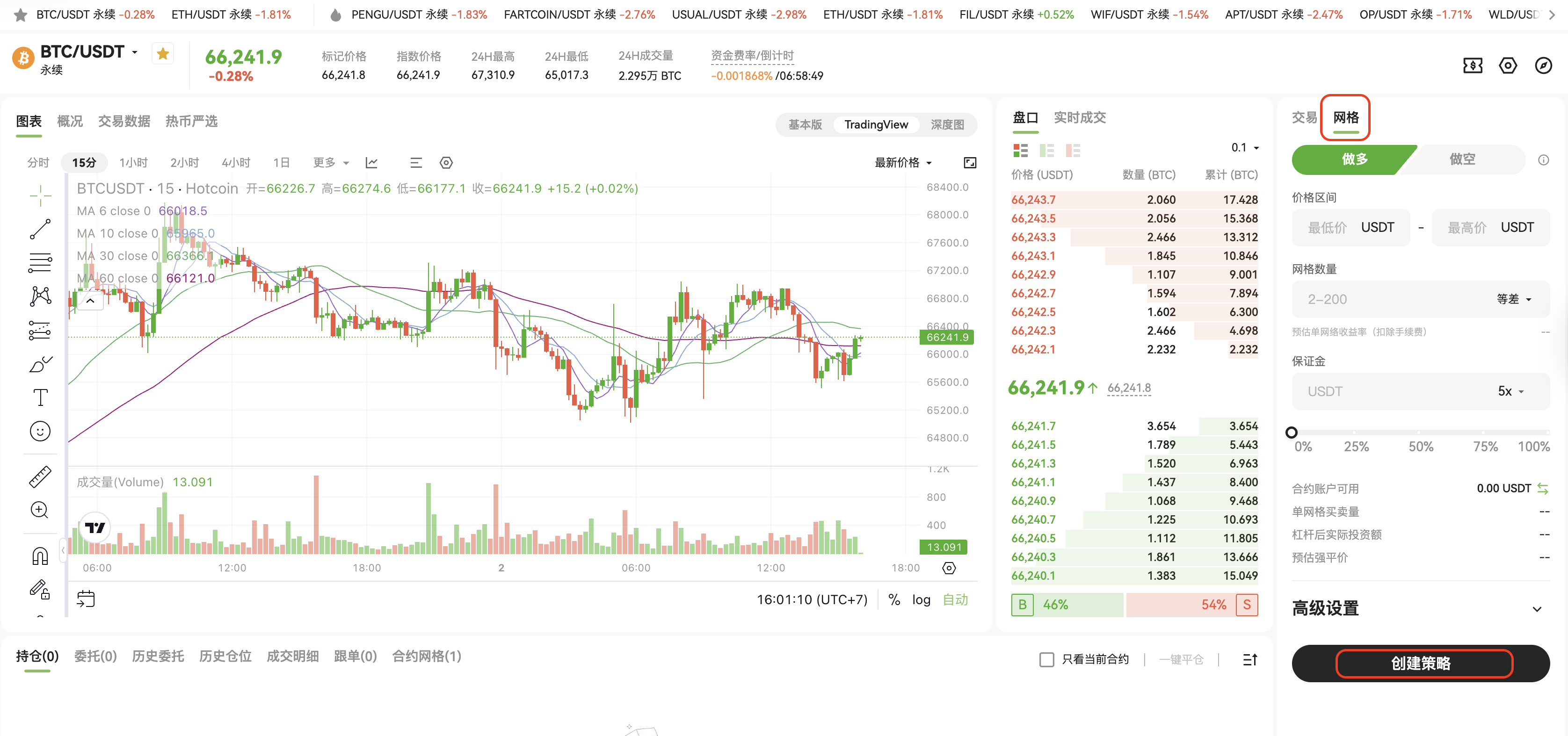Select the magnet snap tool
The image size is (1568, 736).
(x=40, y=556)
